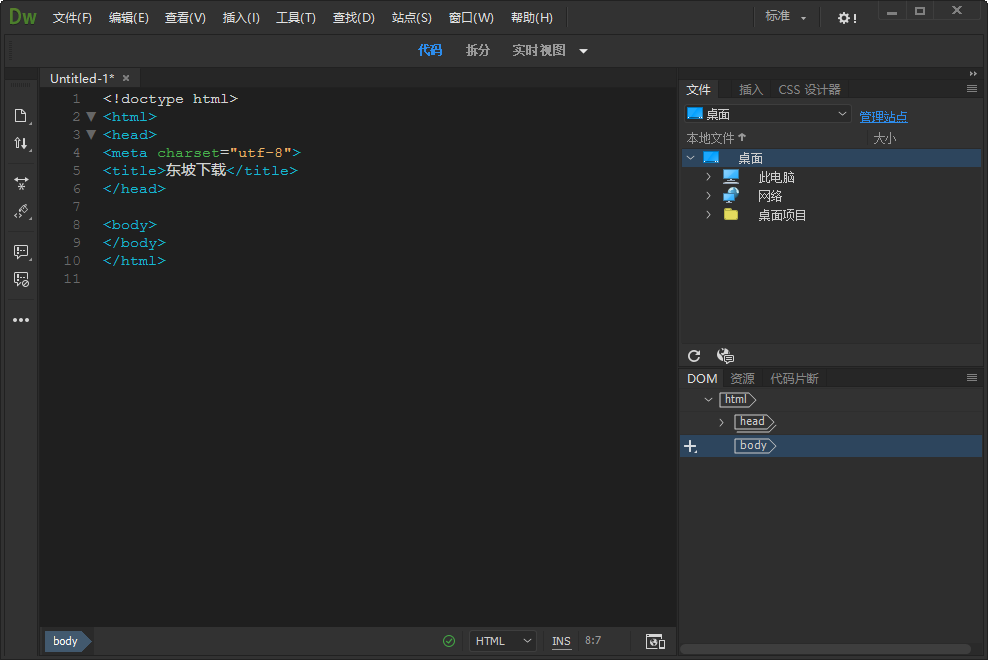
Task: Select the head element tag in DOM tree
Action: point(754,422)
